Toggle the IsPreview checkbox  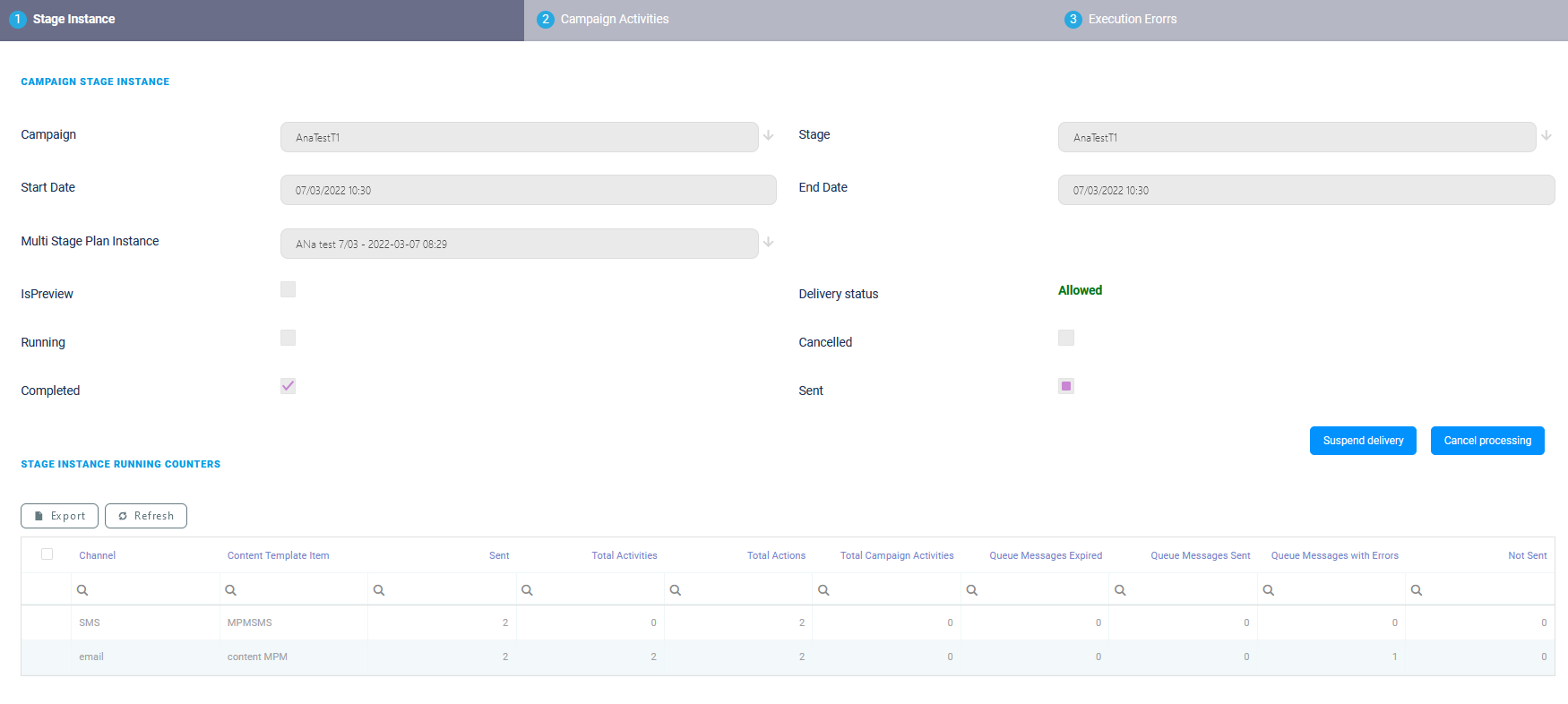point(288,289)
